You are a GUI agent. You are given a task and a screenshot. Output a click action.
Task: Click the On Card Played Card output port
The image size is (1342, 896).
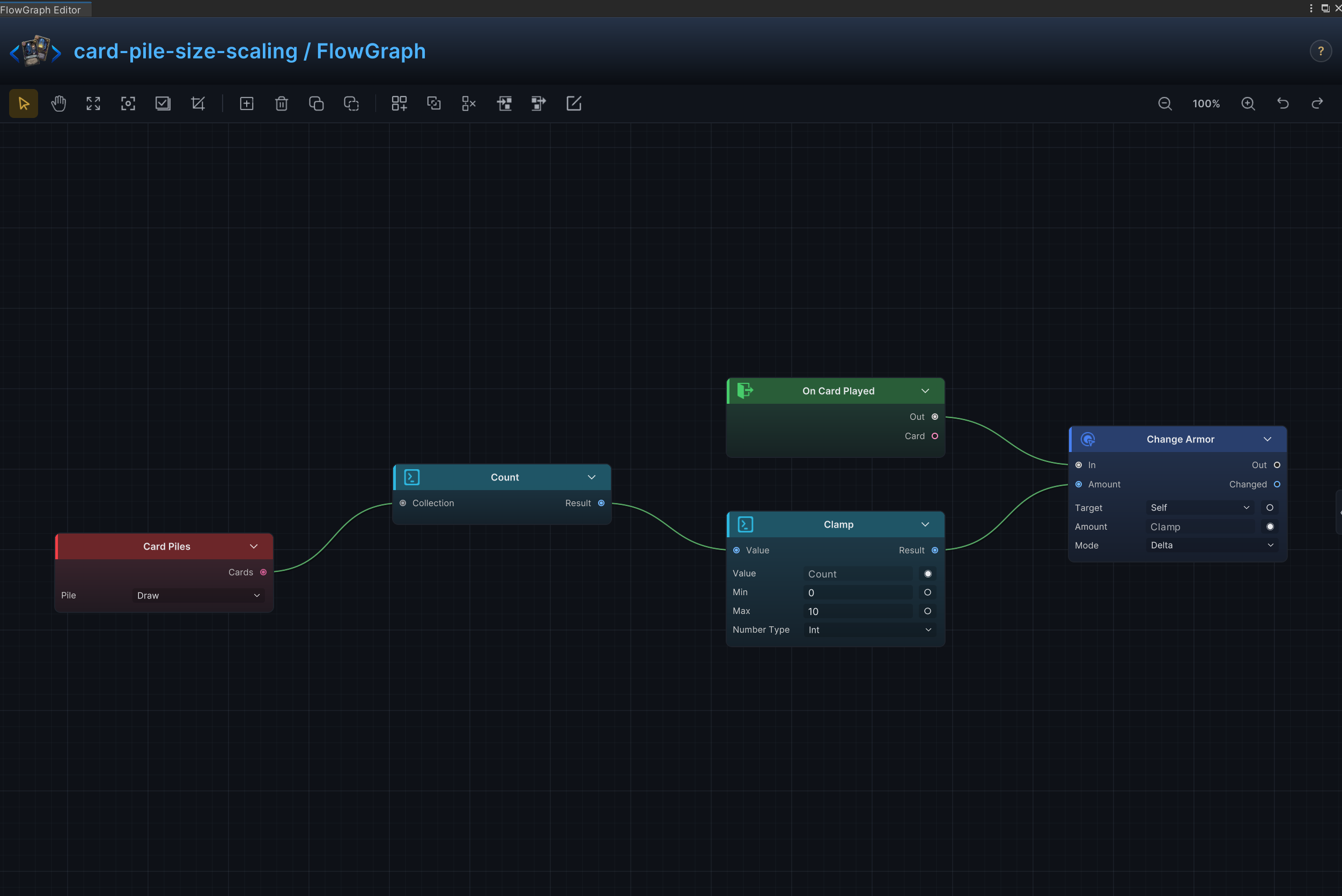pyautogui.click(x=935, y=436)
